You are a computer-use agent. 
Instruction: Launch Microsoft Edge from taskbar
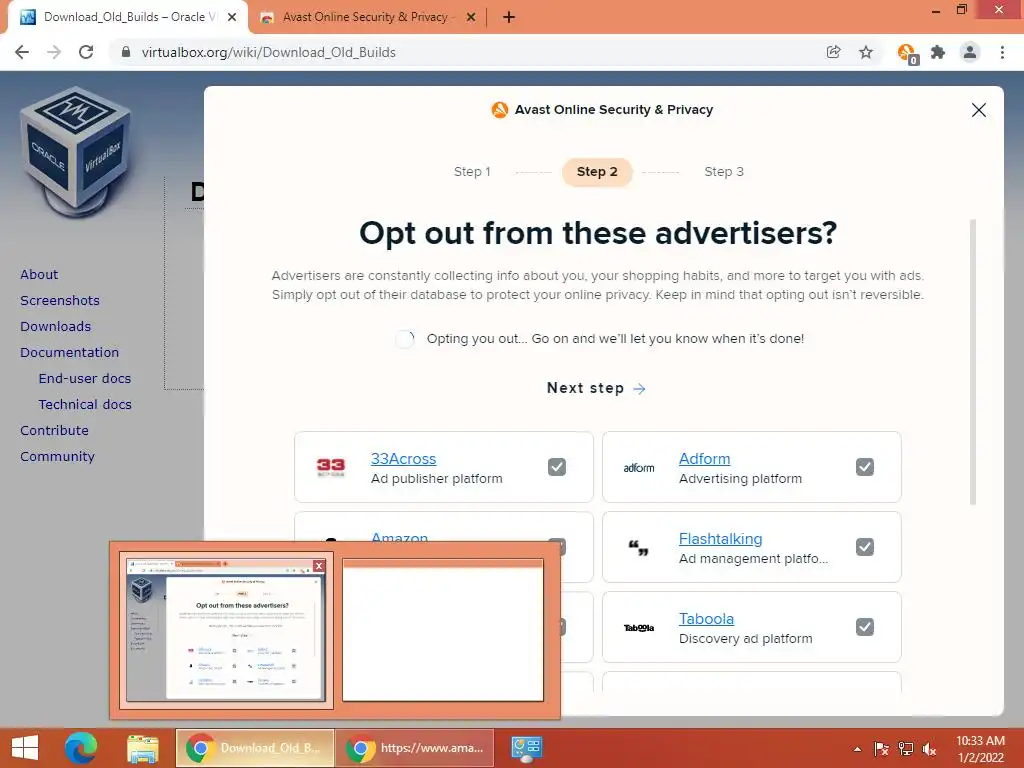[x=81, y=748]
